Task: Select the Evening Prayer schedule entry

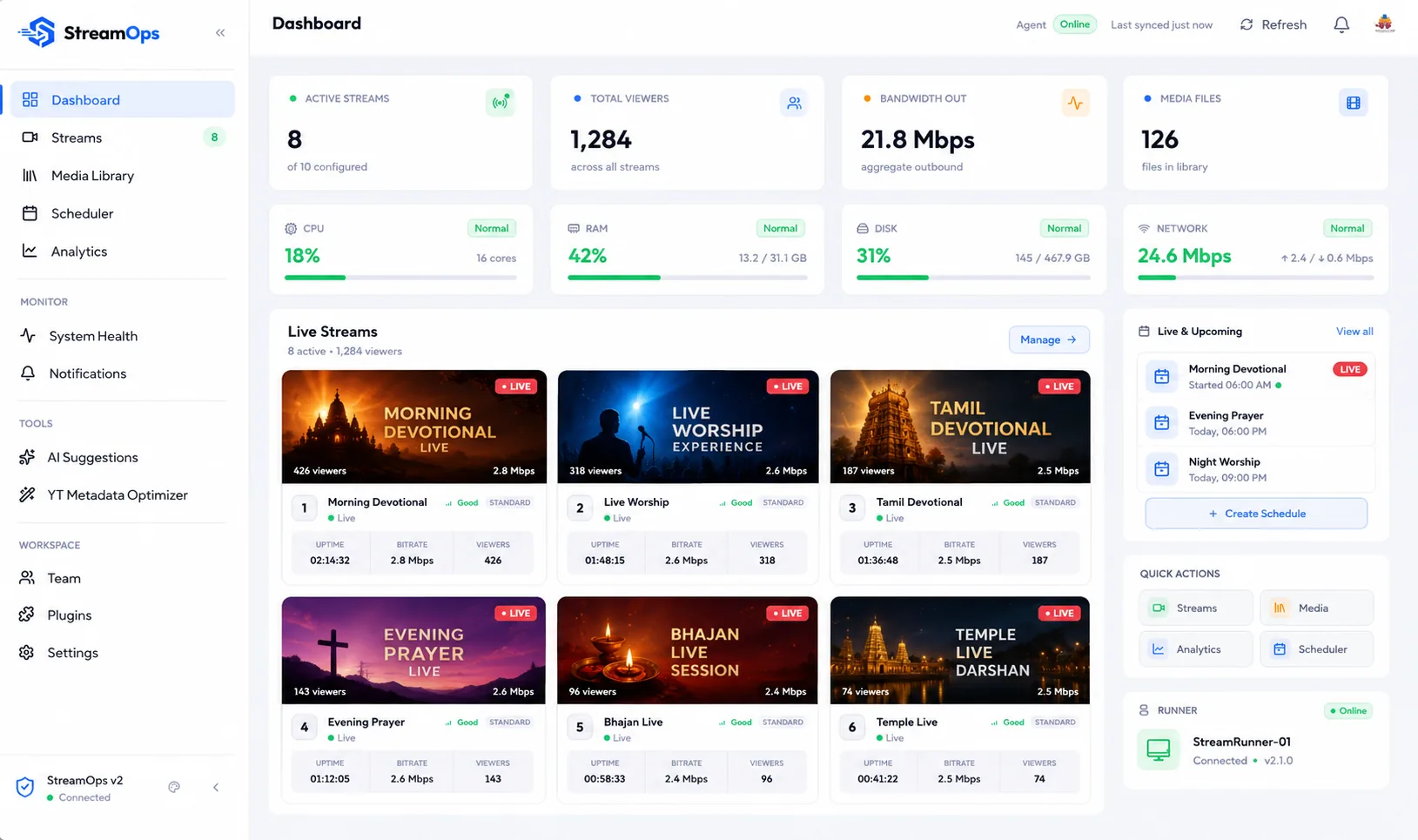Action: [x=1256, y=423]
